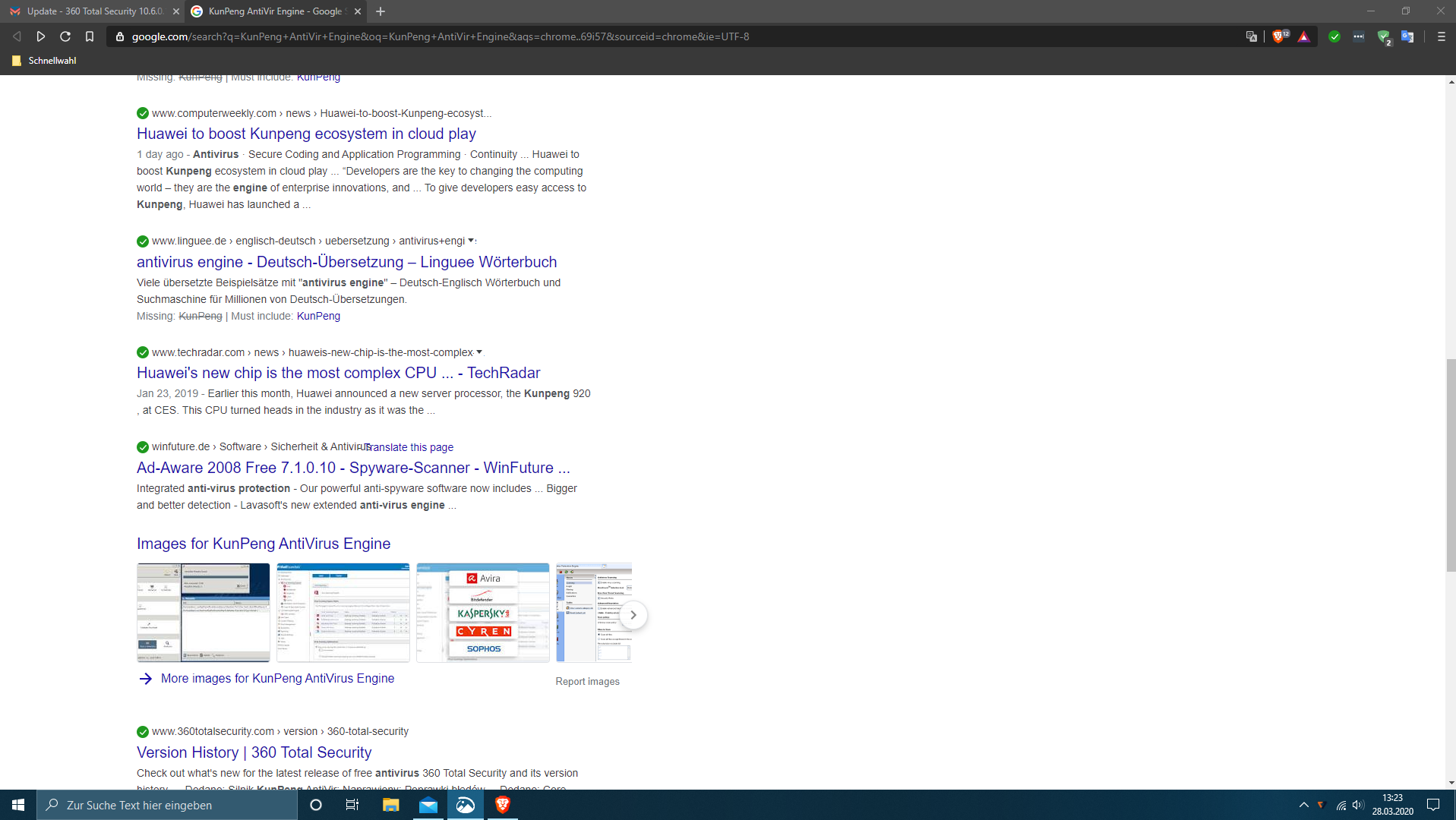This screenshot has height=820, width=1456.
Task: Switch to Brave browser on the taskbar
Action: [x=502, y=805]
